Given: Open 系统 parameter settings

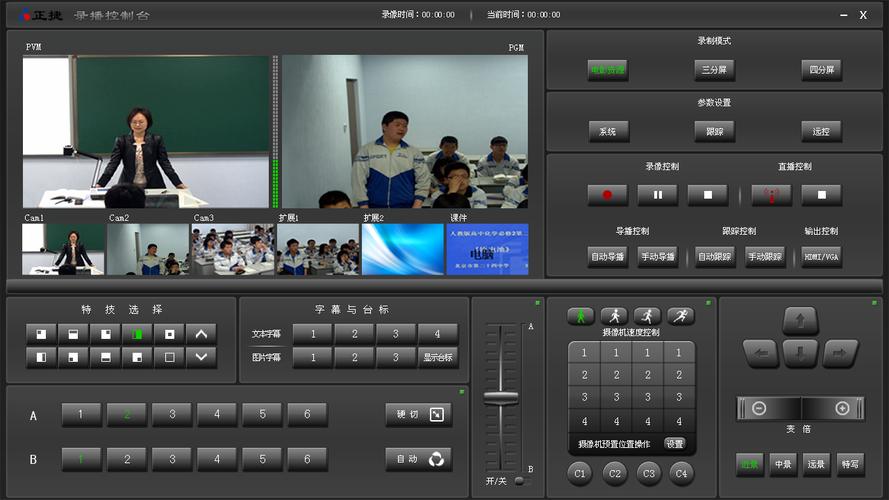Looking at the screenshot, I should [x=607, y=132].
